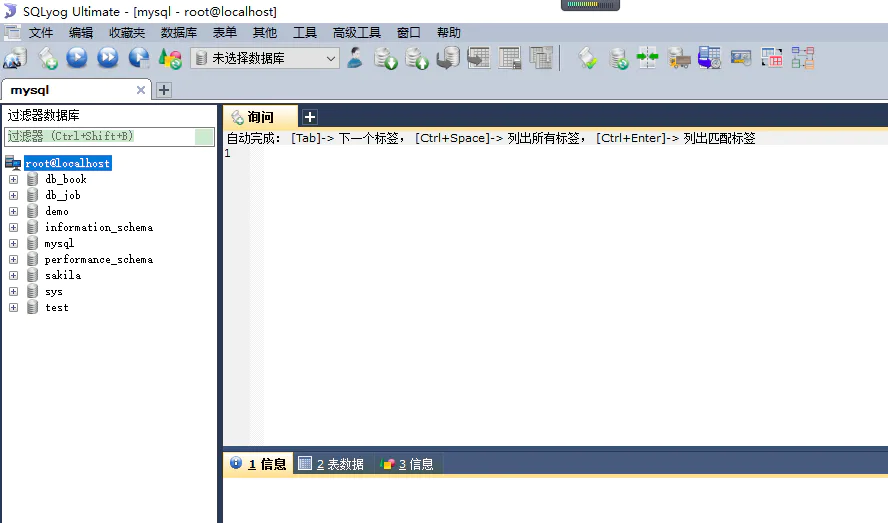Add a new query tab with plus button
888x523 pixels.
[x=309, y=117]
